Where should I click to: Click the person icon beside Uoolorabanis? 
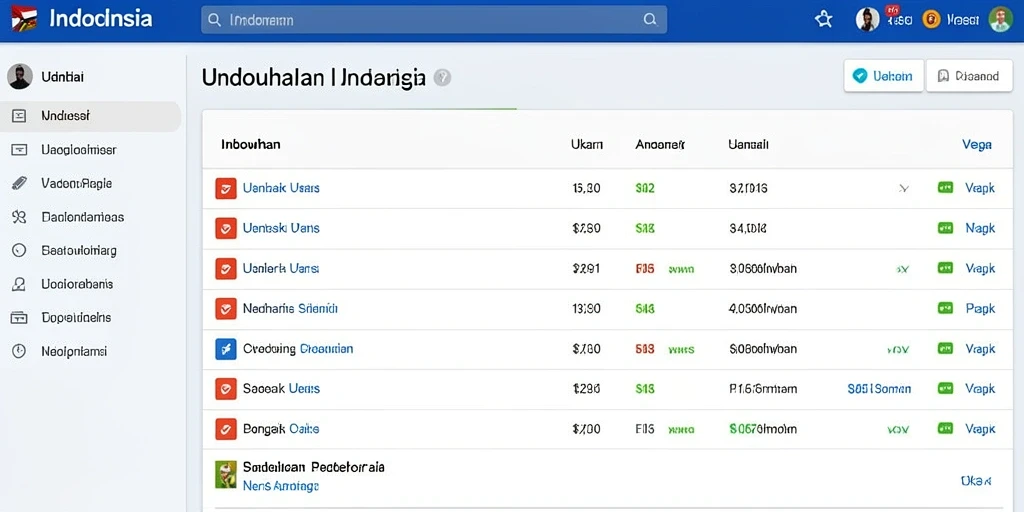(19, 284)
